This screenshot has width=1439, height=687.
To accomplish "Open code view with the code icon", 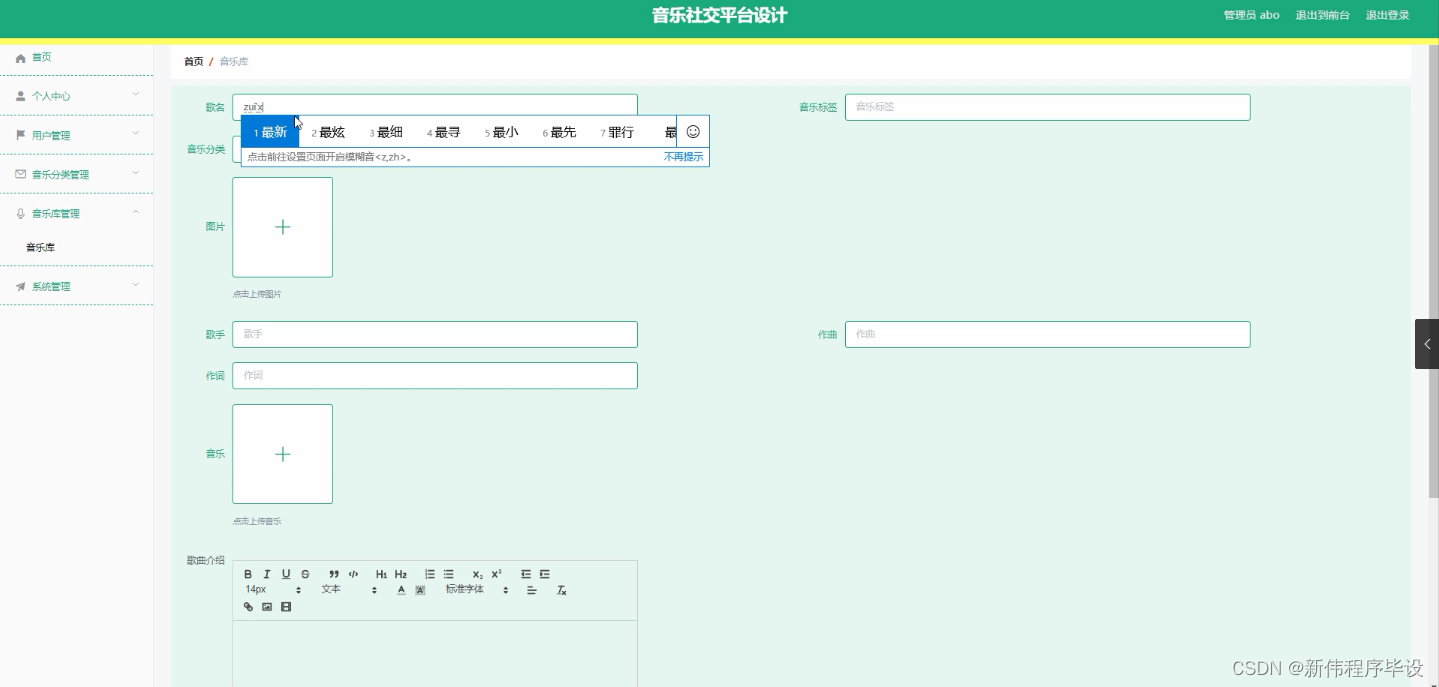I will coord(353,573).
